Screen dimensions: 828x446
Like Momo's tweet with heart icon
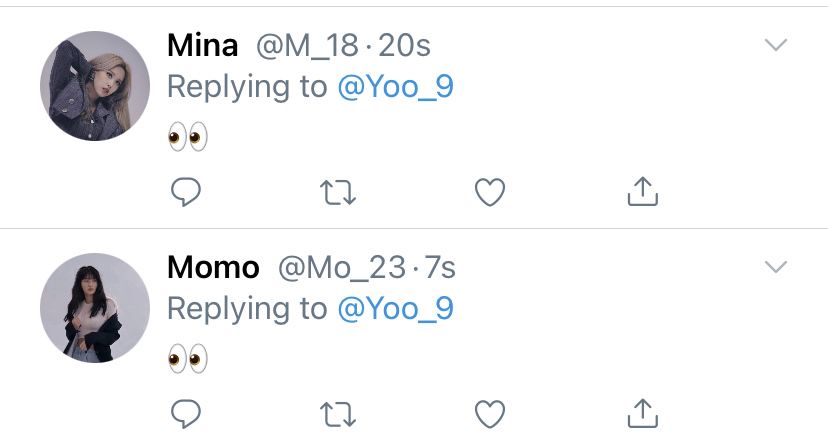pos(490,414)
